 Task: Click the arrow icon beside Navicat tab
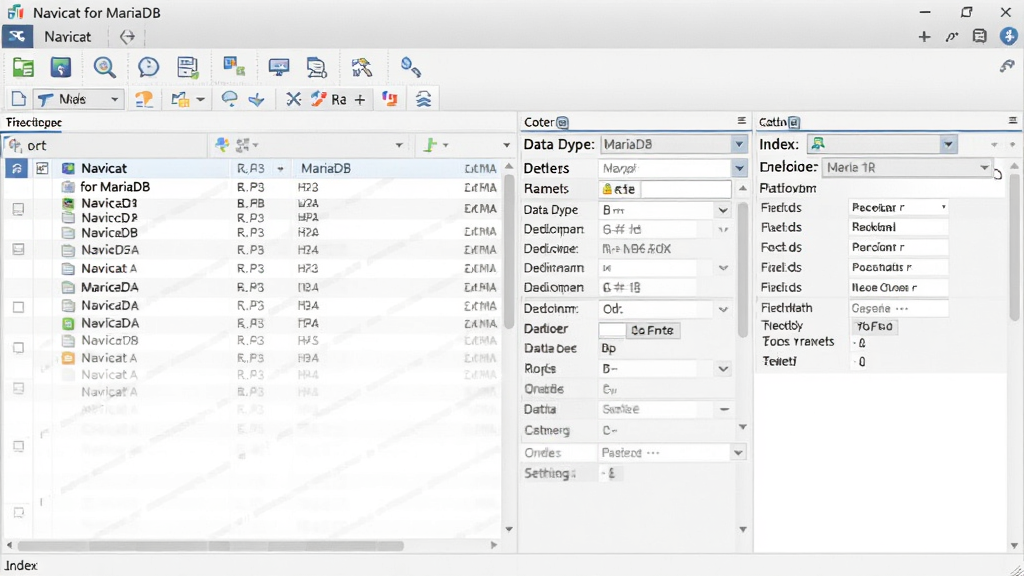tap(127, 37)
